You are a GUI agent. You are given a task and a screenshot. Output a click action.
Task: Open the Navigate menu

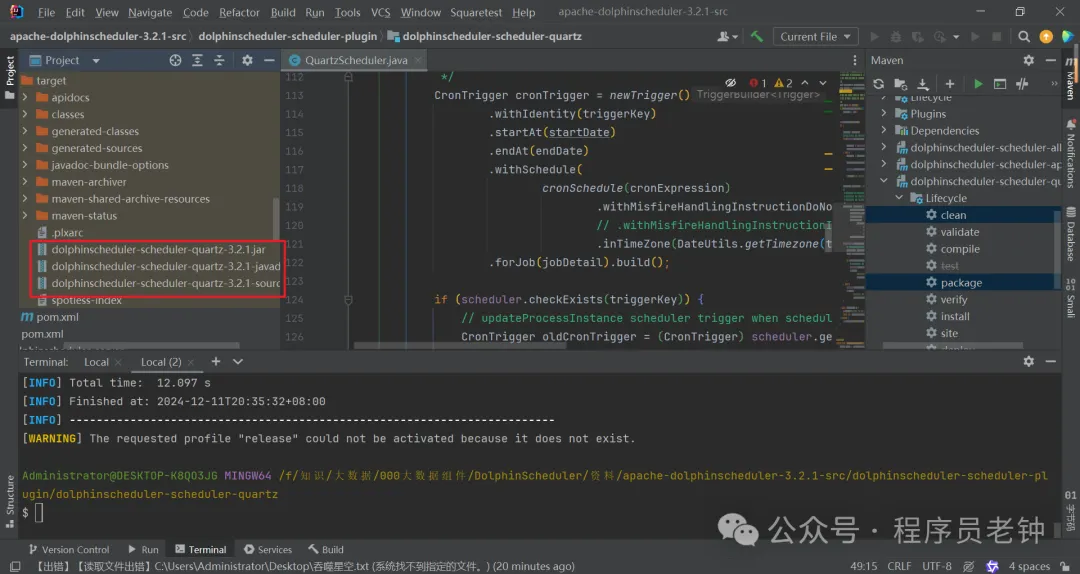click(150, 12)
